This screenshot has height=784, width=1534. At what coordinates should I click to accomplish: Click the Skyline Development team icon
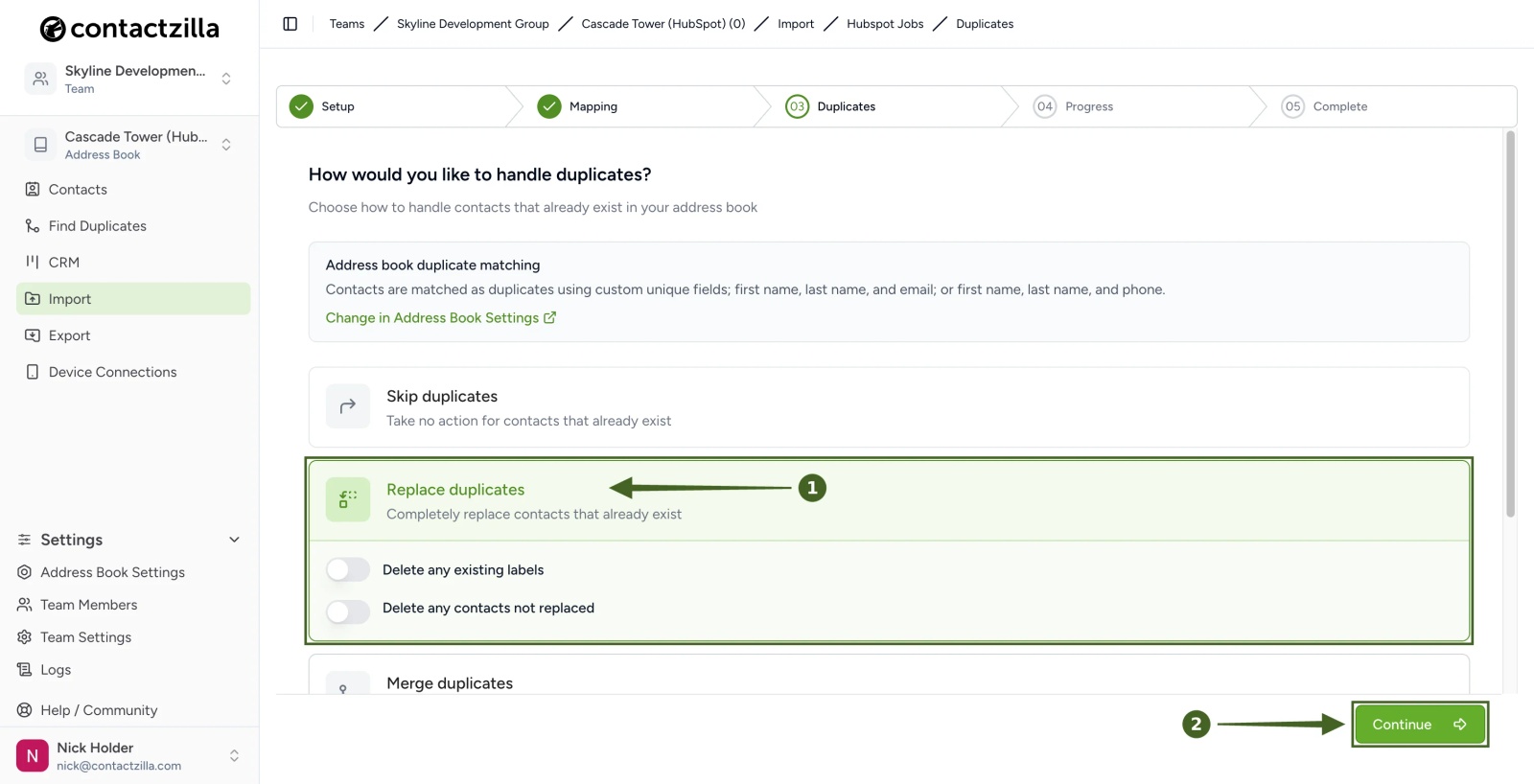tap(40, 79)
